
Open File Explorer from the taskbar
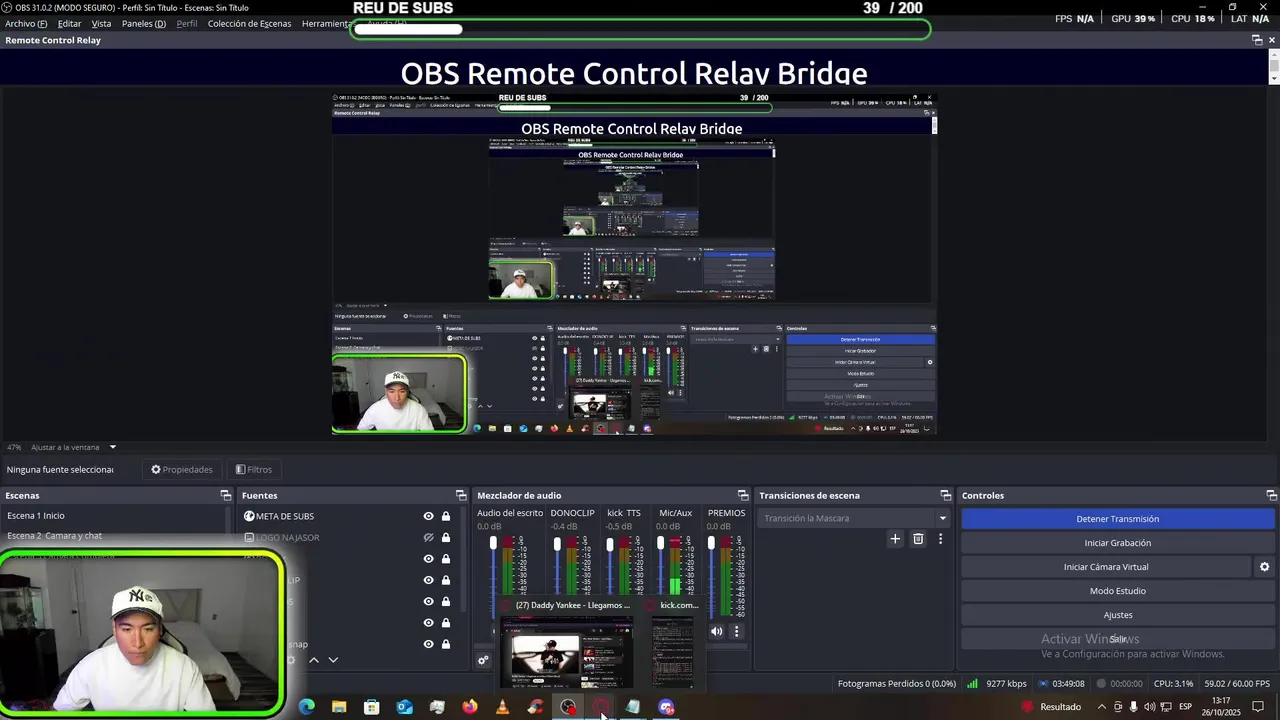pos(339,707)
